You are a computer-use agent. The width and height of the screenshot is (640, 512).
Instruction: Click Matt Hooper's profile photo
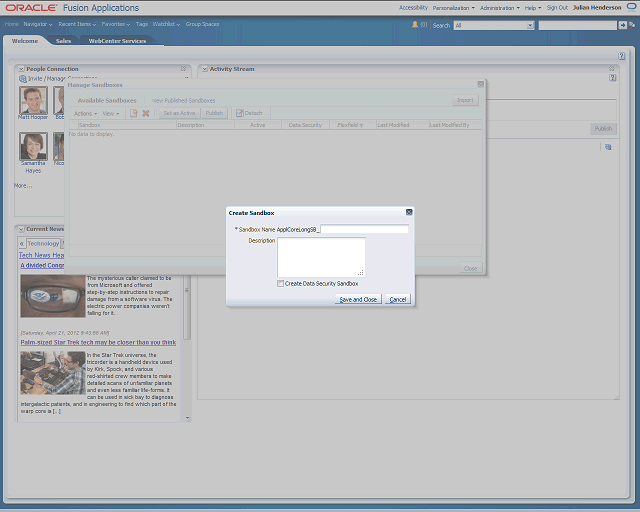click(33, 100)
